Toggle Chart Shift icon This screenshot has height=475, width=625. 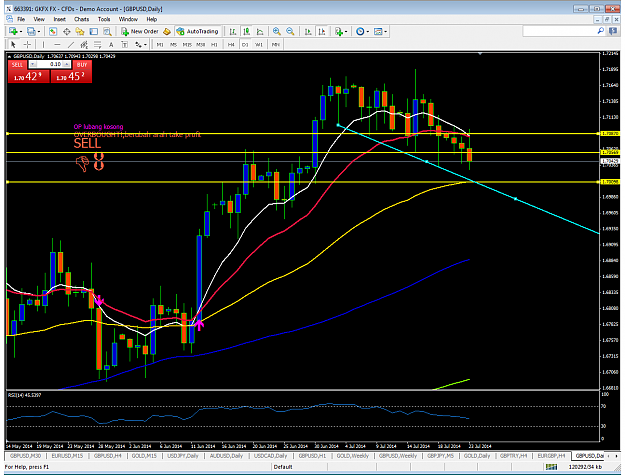pyautogui.click(x=322, y=31)
